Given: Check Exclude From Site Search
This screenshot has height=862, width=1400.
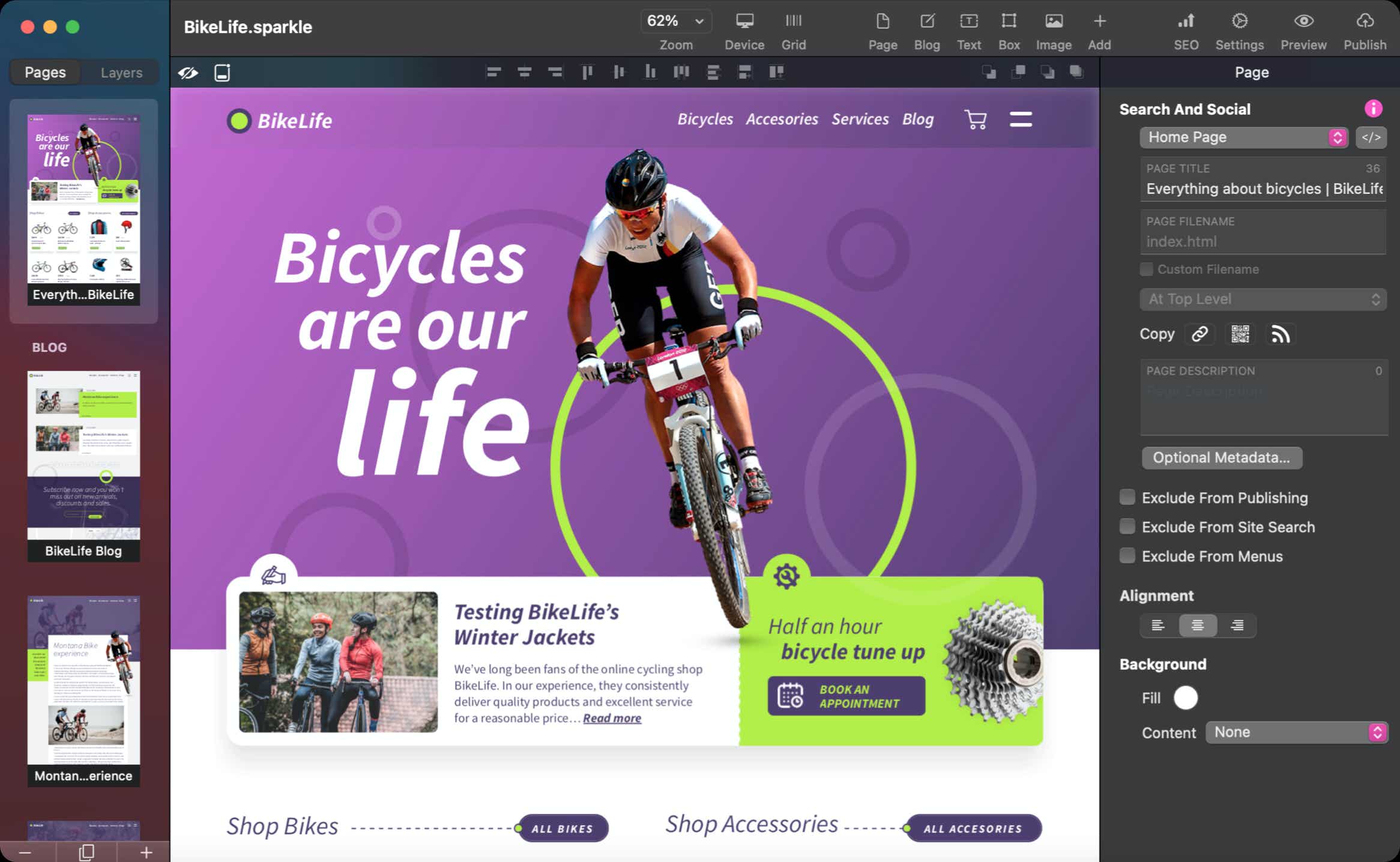Looking at the screenshot, I should point(1127,526).
